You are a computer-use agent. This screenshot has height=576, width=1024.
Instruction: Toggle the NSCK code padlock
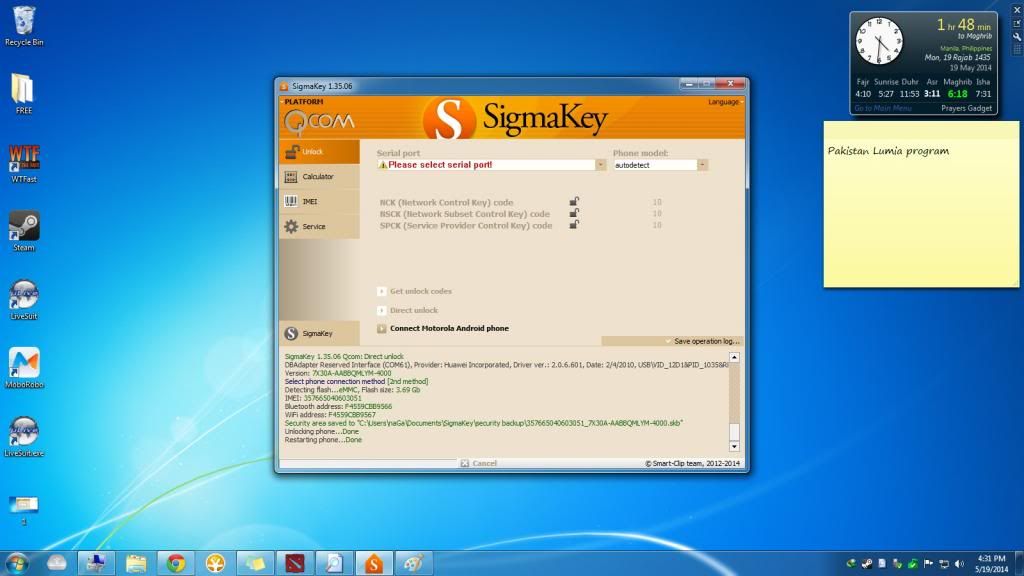pyautogui.click(x=574, y=214)
